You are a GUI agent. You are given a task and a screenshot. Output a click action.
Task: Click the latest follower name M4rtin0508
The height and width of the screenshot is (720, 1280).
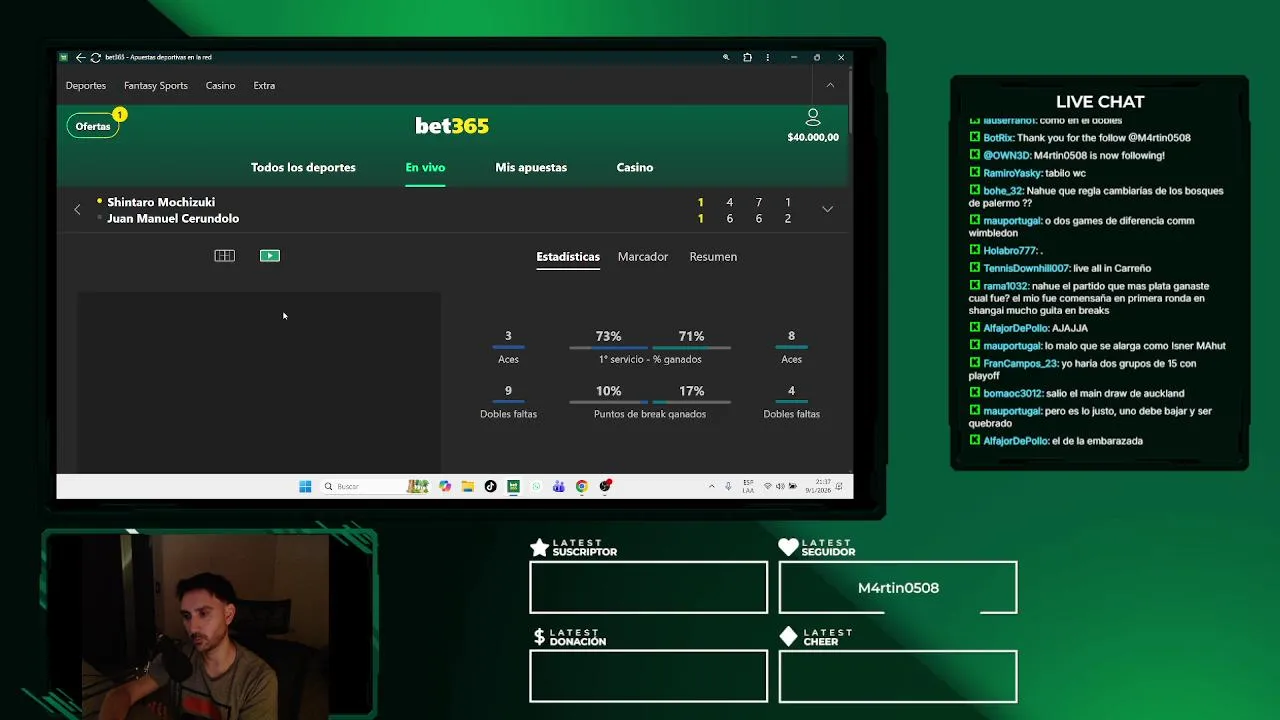point(898,588)
